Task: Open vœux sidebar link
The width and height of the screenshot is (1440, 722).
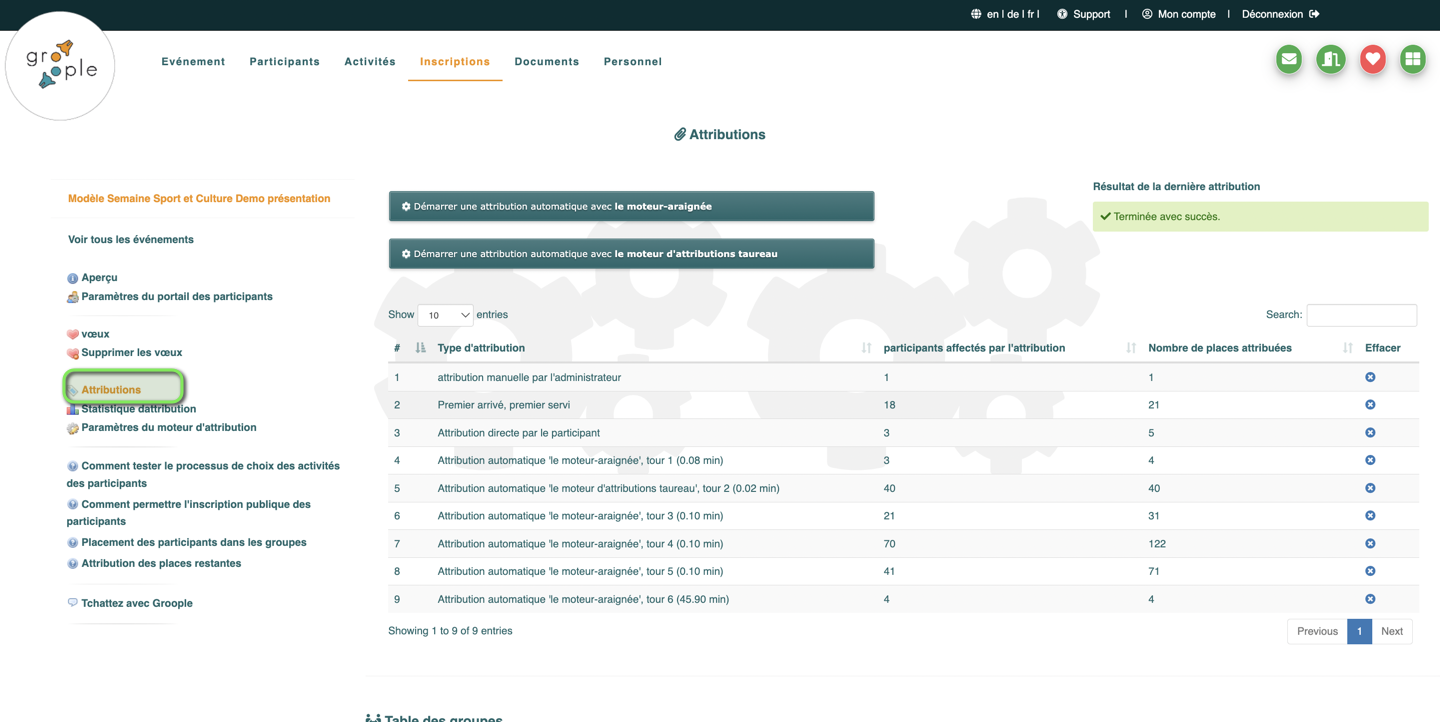Action: [x=95, y=334]
